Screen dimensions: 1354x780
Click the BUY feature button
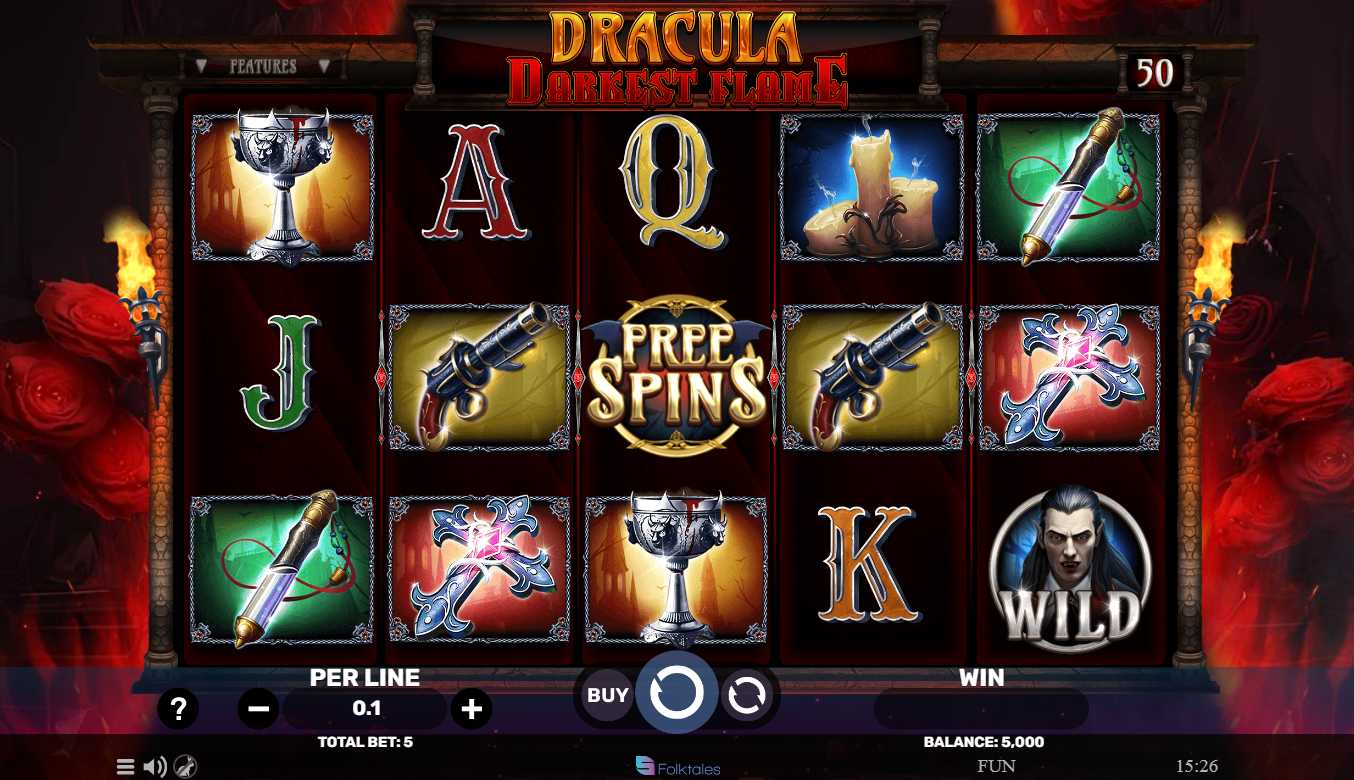click(608, 694)
